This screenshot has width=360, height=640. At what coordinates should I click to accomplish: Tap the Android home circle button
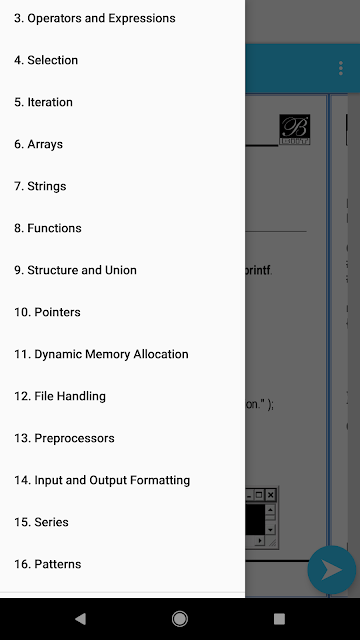click(180, 619)
